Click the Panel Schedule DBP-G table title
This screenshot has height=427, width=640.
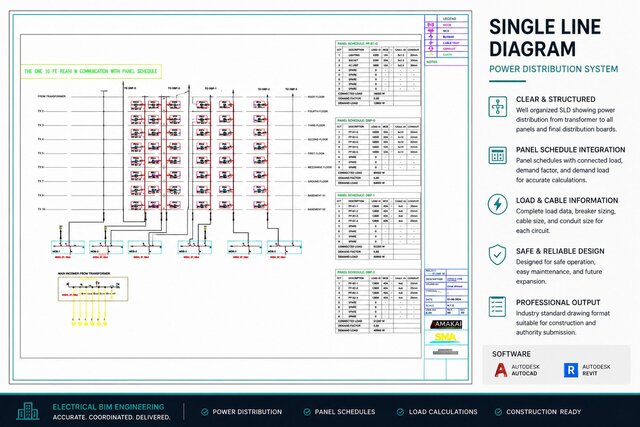(357, 120)
